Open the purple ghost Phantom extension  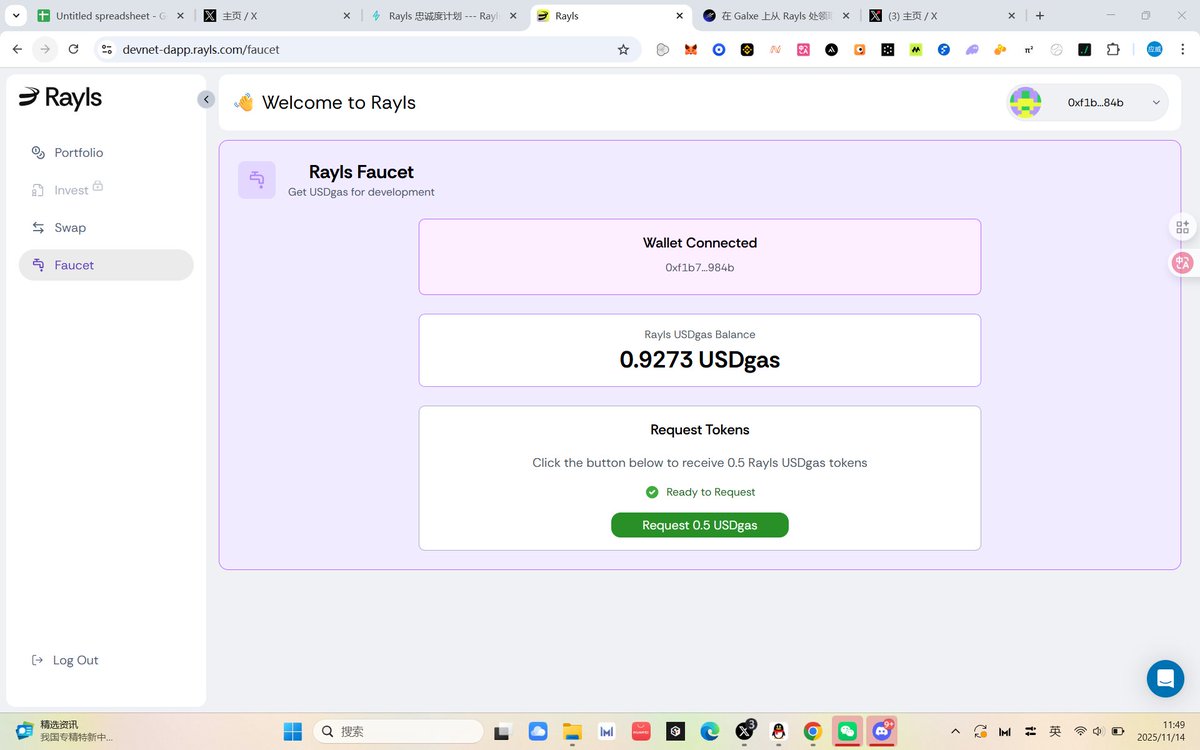972,49
